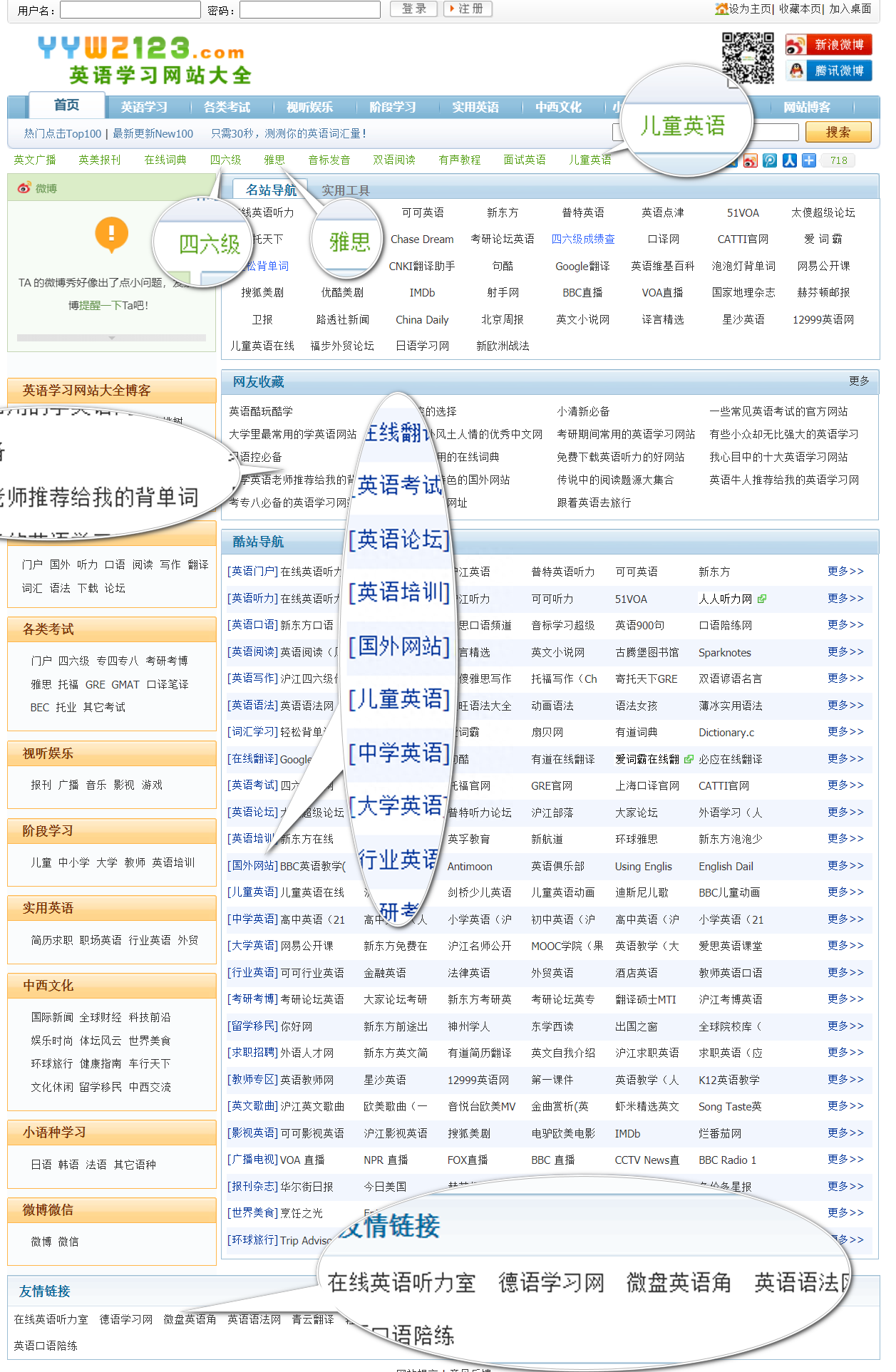The image size is (896, 1372).
Task: Open the 各类考试 navigation tab
Action: click(227, 107)
